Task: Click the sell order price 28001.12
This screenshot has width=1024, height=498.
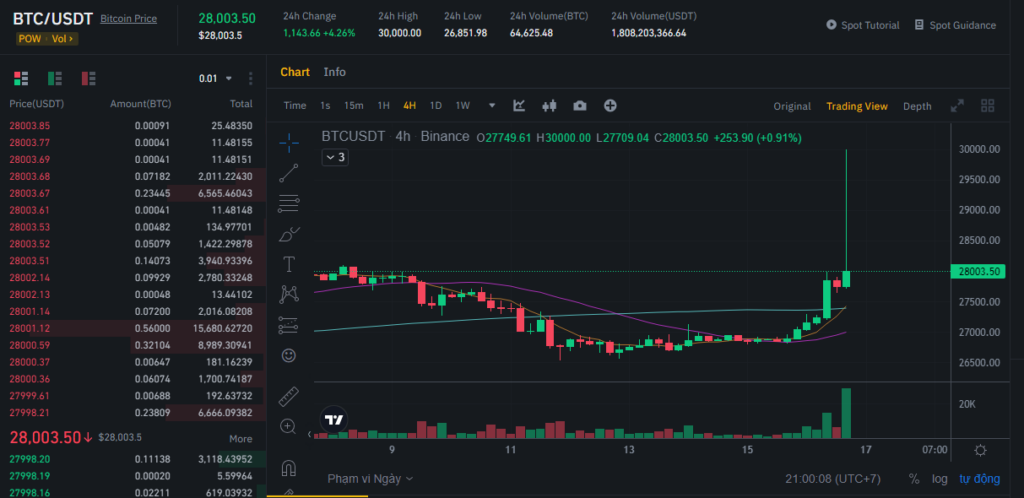Action: [29, 328]
